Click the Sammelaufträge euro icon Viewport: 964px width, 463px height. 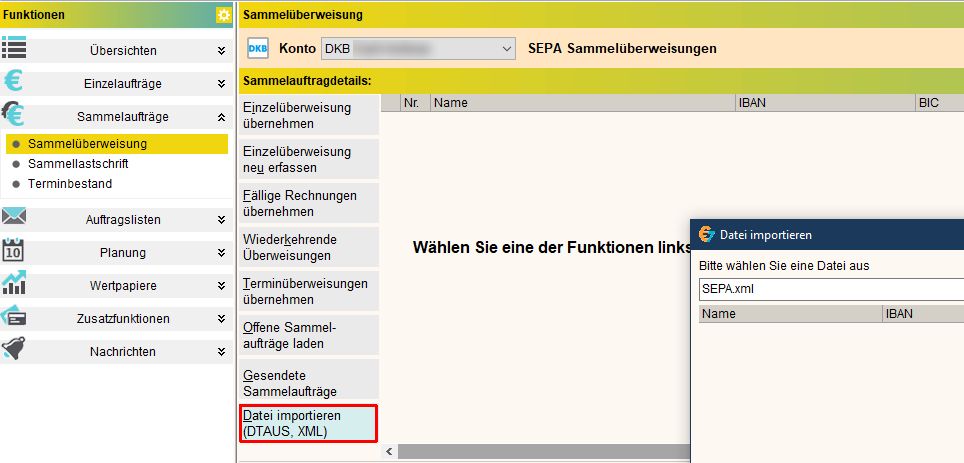(15, 115)
